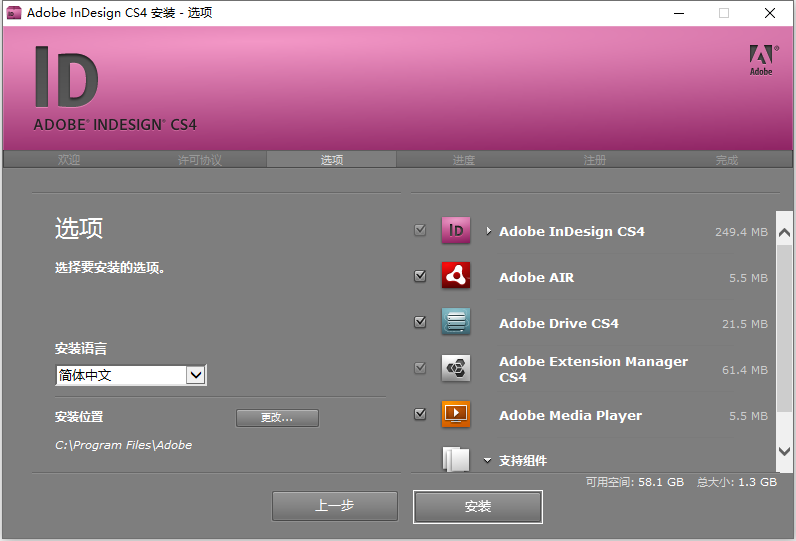
Task: Select the 完成 step tab
Action: pyautogui.click(x=726, y=160)
